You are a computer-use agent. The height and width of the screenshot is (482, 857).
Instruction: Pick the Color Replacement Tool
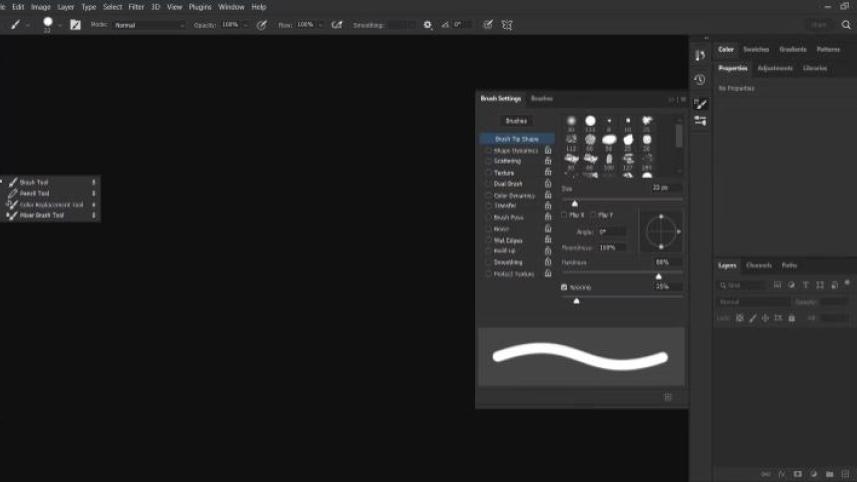click(x=50, y=204)
